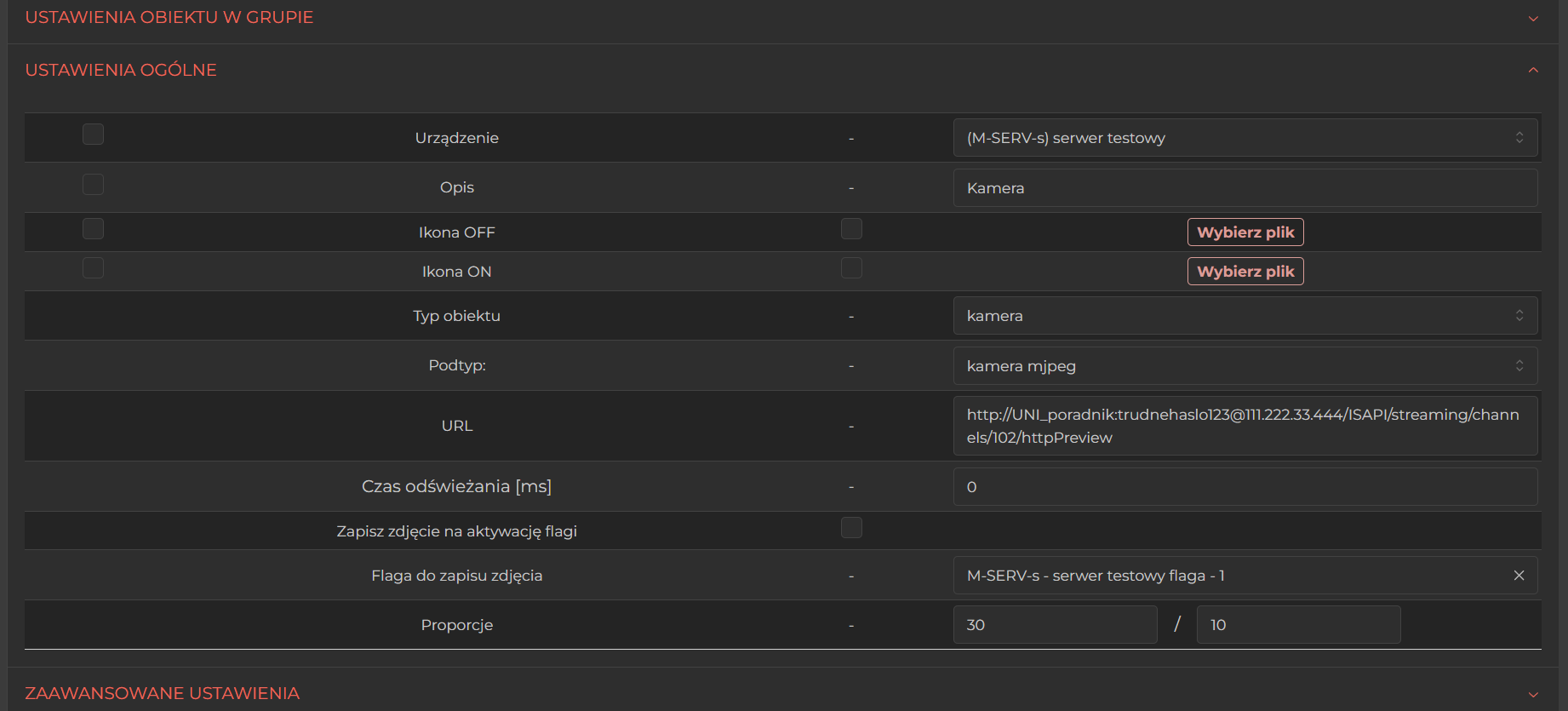This screenshot has width=1568, height=711.
Task: Click the Czas odświeżania [ms] label
Action: click(x=457, y=486)
